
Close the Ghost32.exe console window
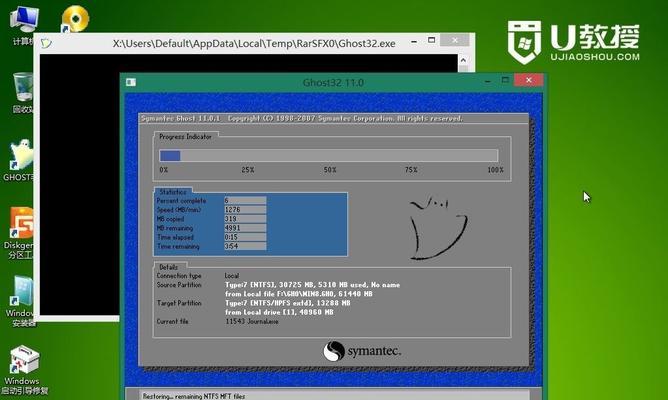pos(455,40)
